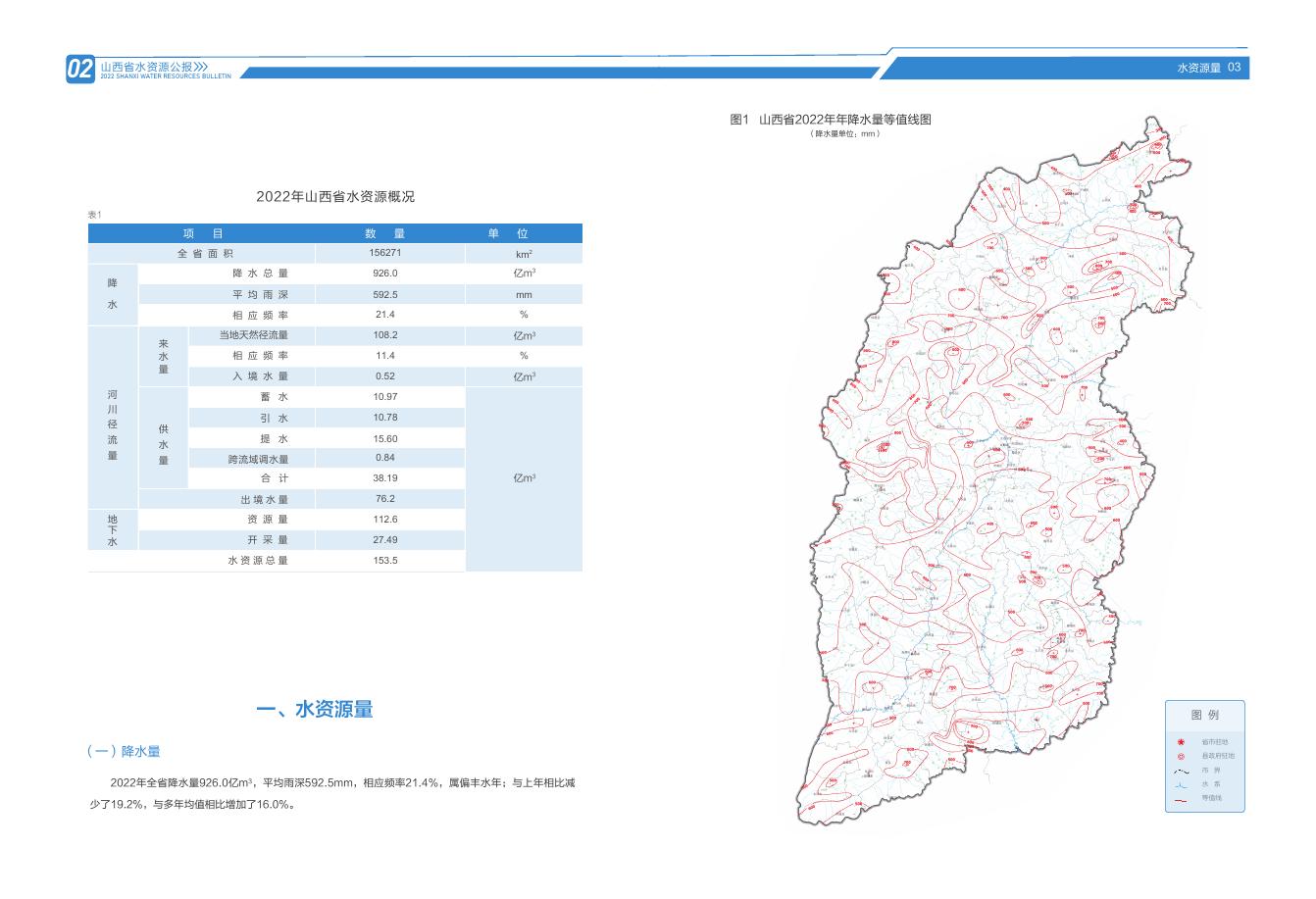The width and height of the screenshot is (1316, 899).
Task: Click the triple chevron after 山西省水资源公报
Action: pos(202,66)
